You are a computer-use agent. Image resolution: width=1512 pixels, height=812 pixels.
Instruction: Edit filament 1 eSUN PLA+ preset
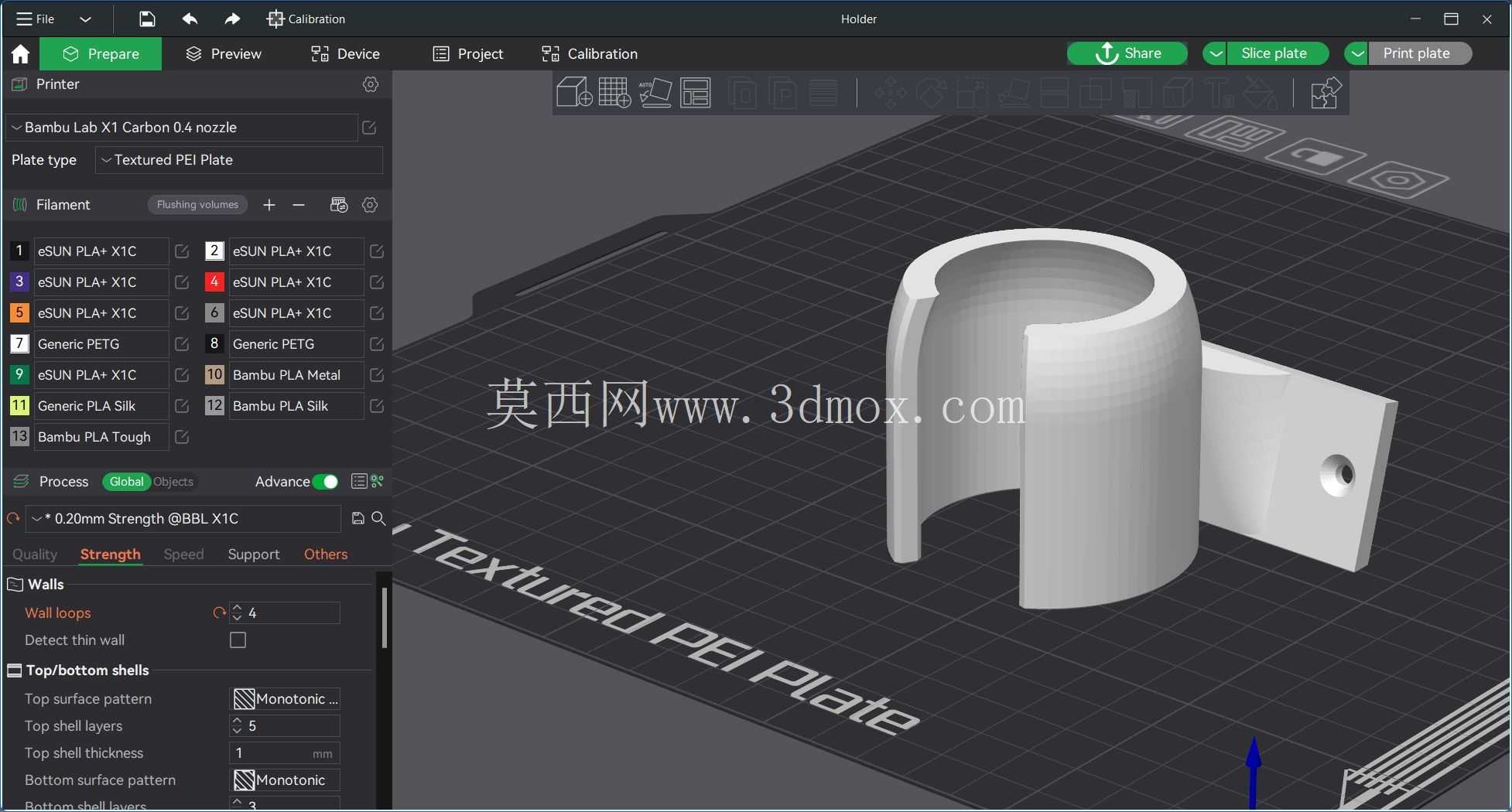click(182, 251)
